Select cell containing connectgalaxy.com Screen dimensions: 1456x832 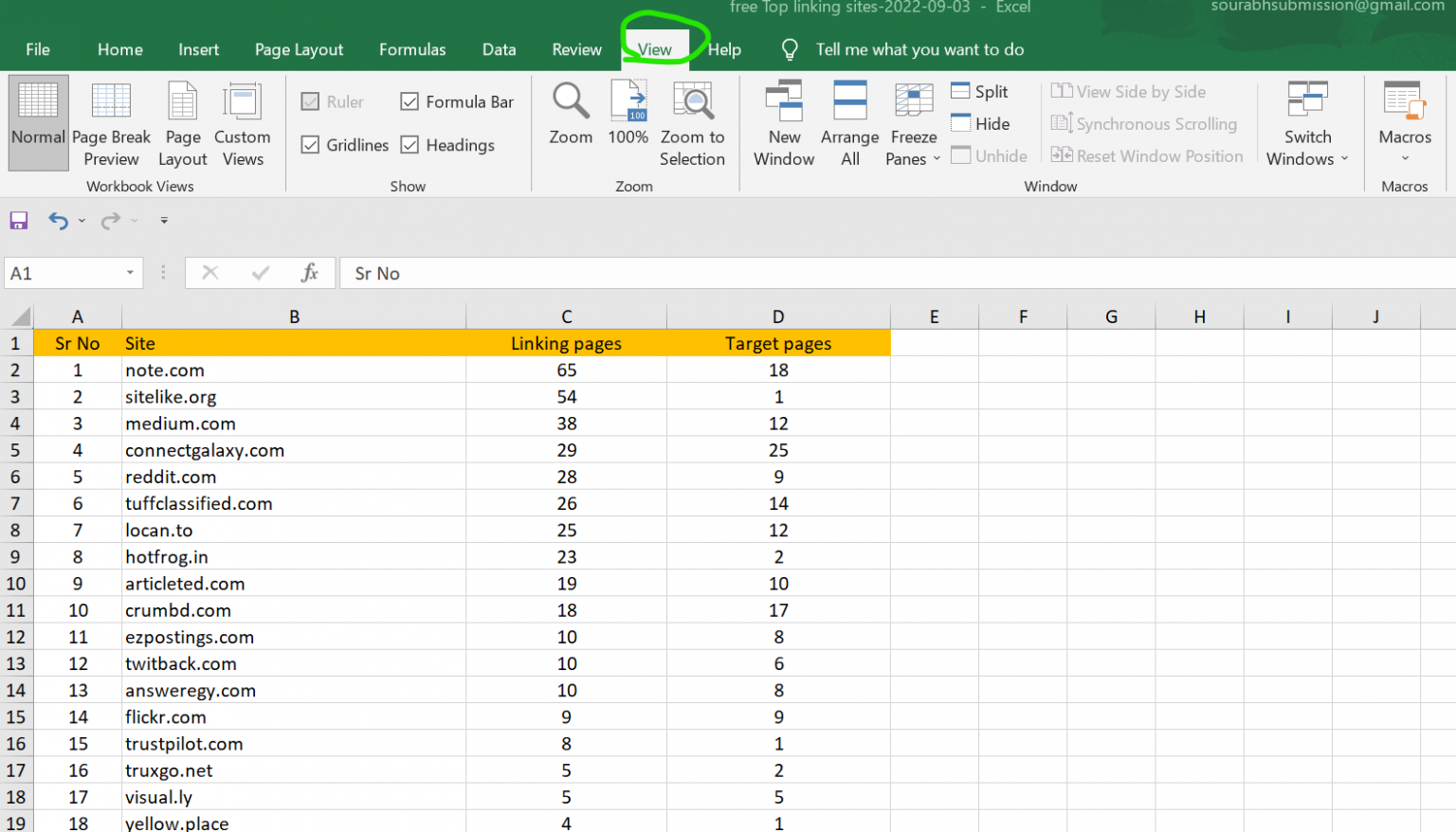click(294, 450)
